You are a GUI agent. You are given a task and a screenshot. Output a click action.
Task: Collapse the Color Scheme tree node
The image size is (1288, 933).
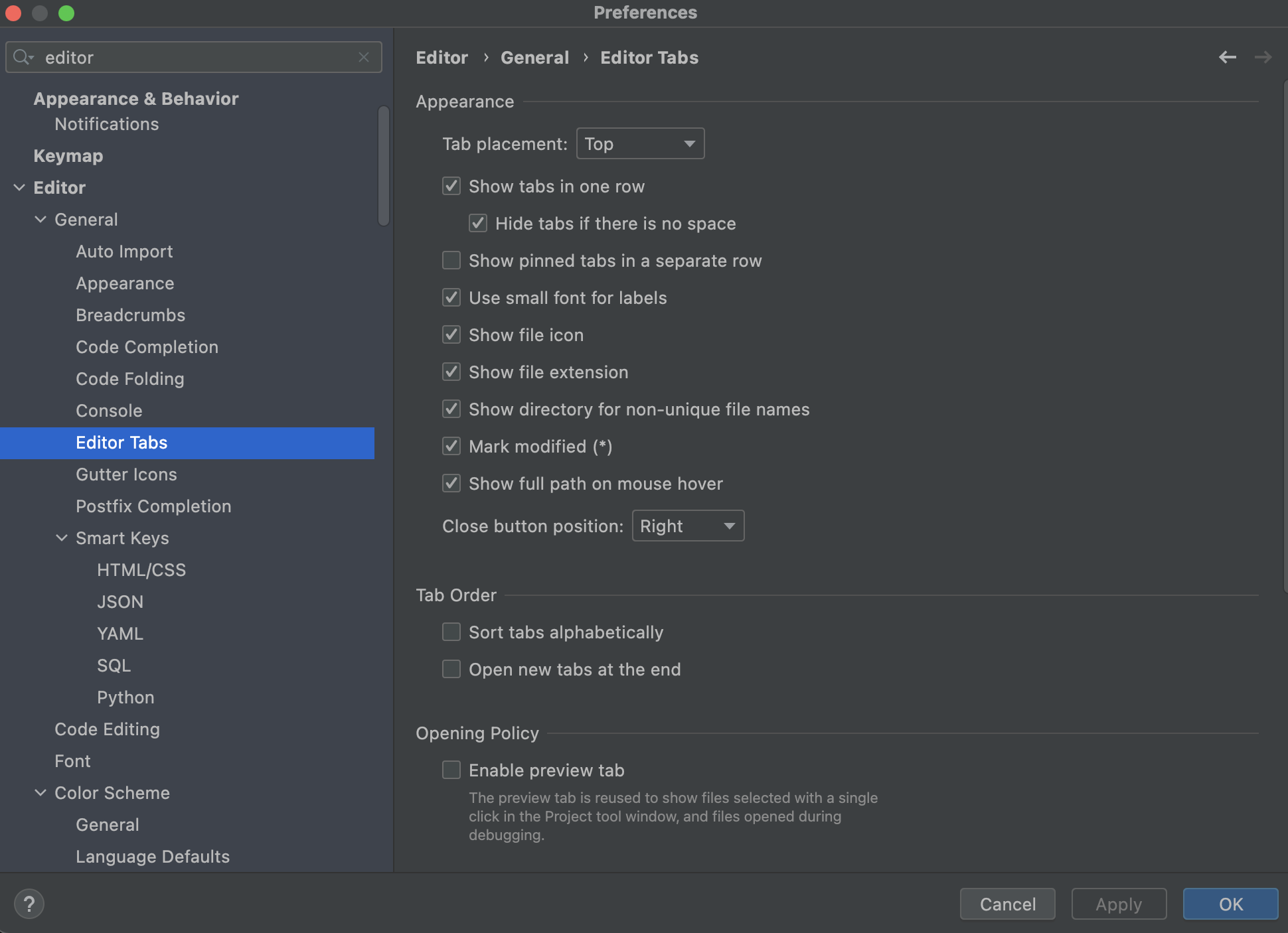(x=40, y=793)
